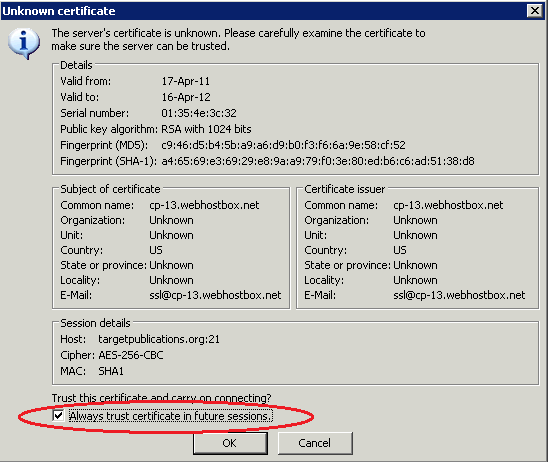
Task: Click issuer Country value US
Action: pos(400,250)
